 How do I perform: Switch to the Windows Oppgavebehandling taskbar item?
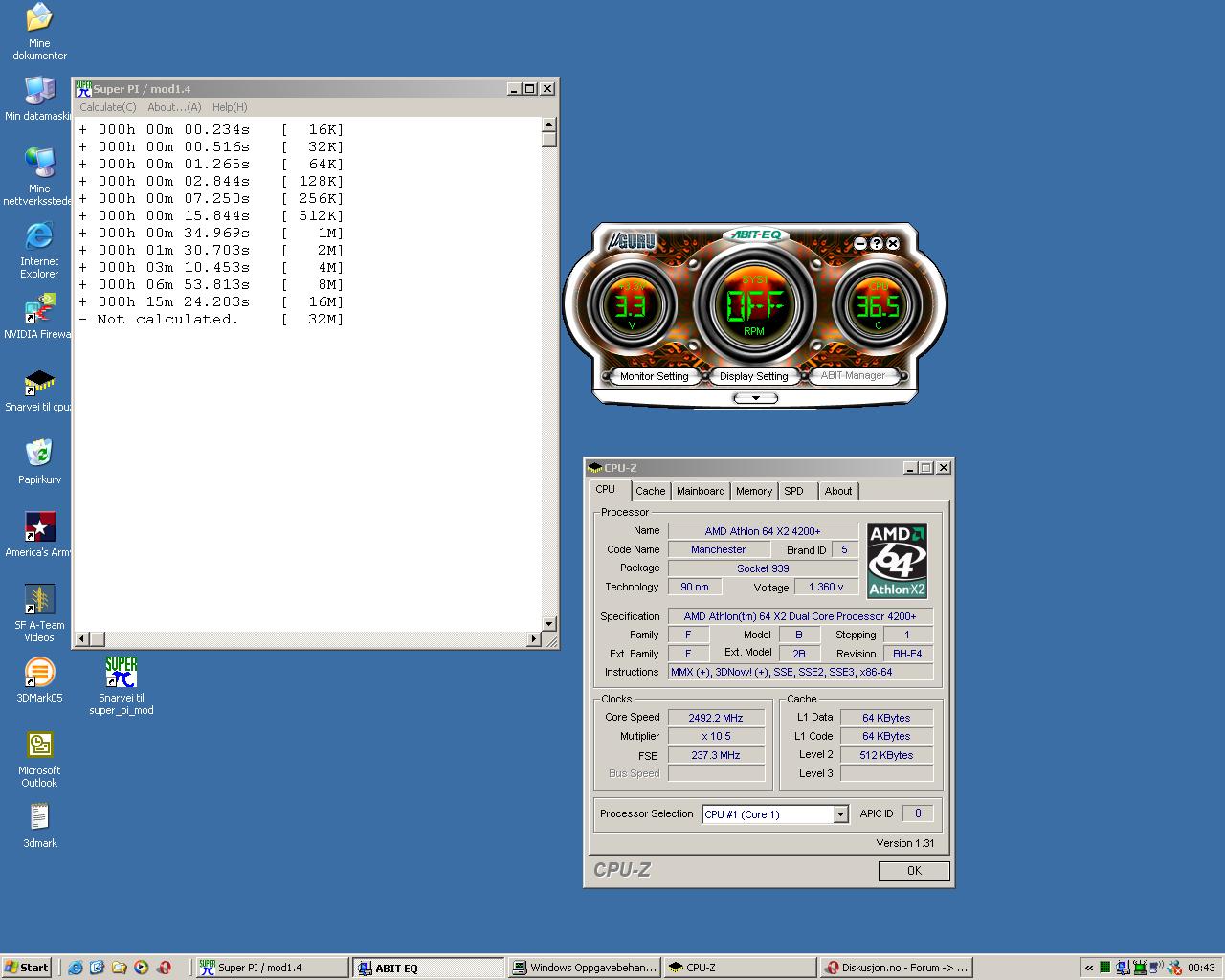coord(584,968)
